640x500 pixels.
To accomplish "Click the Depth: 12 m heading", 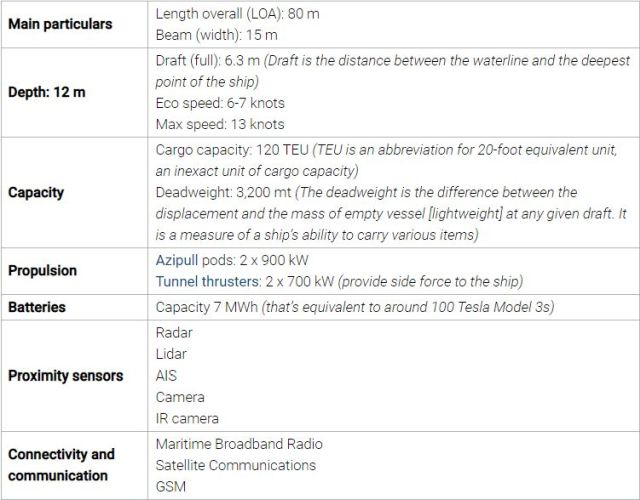I will [47, 92].
